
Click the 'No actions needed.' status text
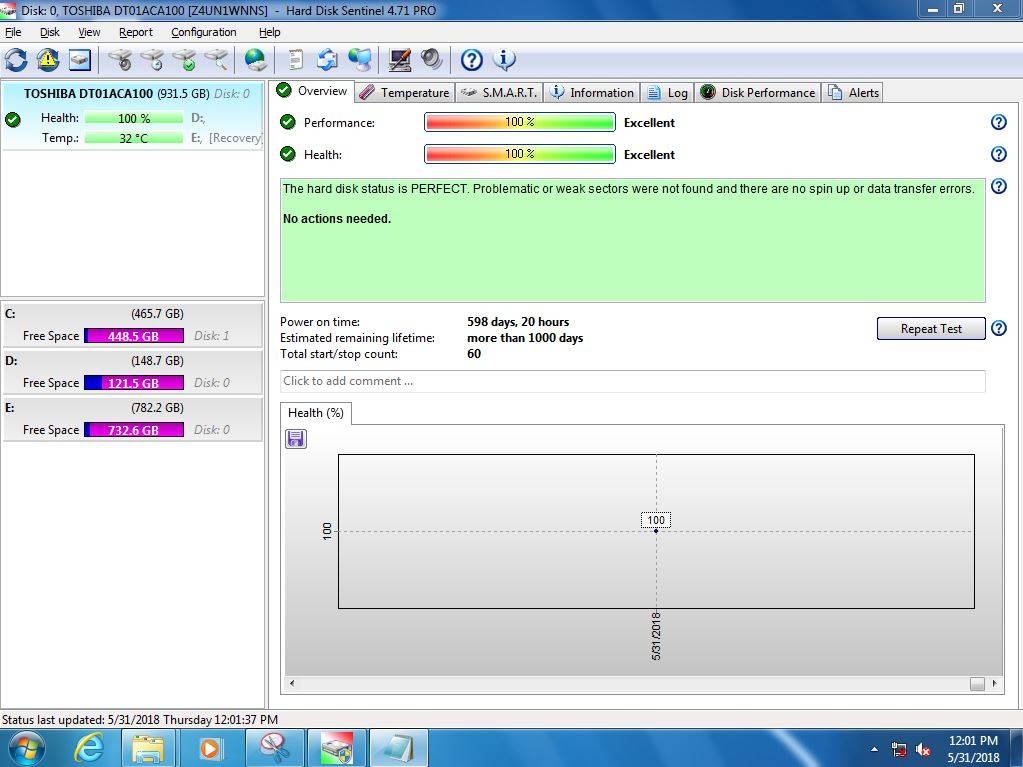(x=337, y=219)
